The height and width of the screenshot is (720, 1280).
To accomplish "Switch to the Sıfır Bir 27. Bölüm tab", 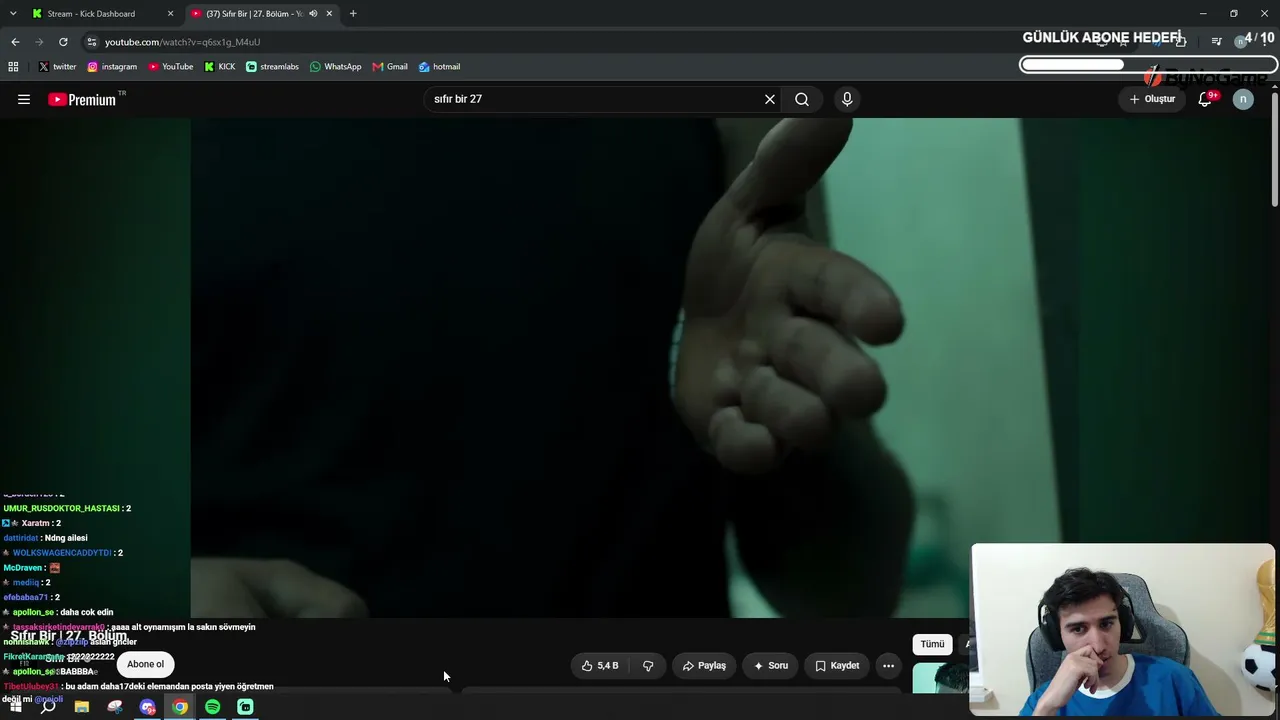I will coord(254,14).
